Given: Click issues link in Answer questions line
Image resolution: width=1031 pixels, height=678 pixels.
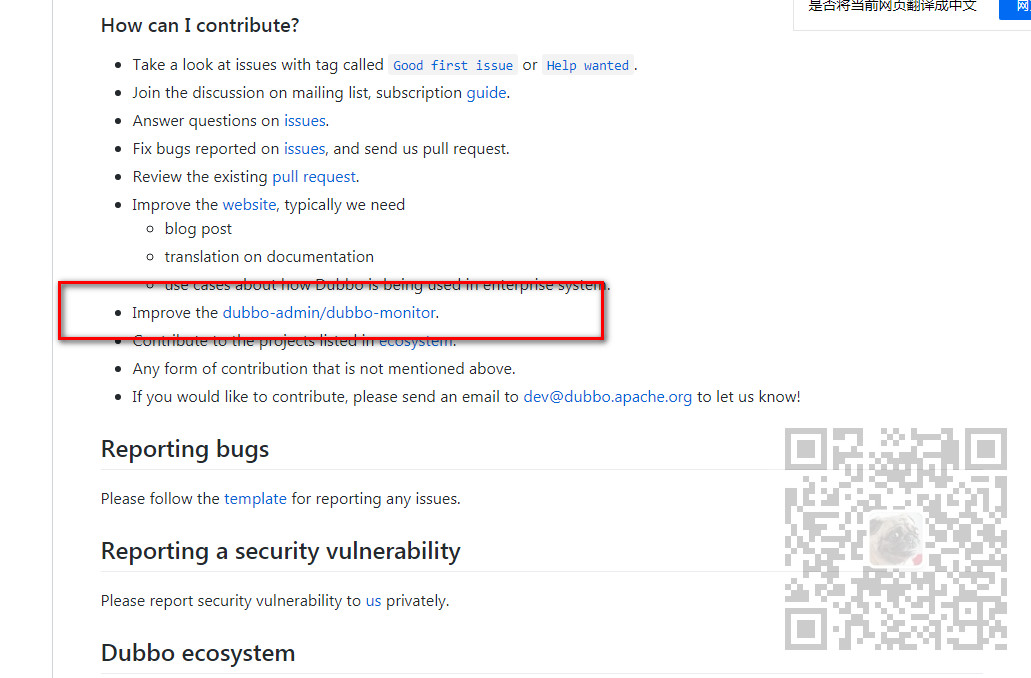Looking at the screenshot, I should tap(304, 121).
